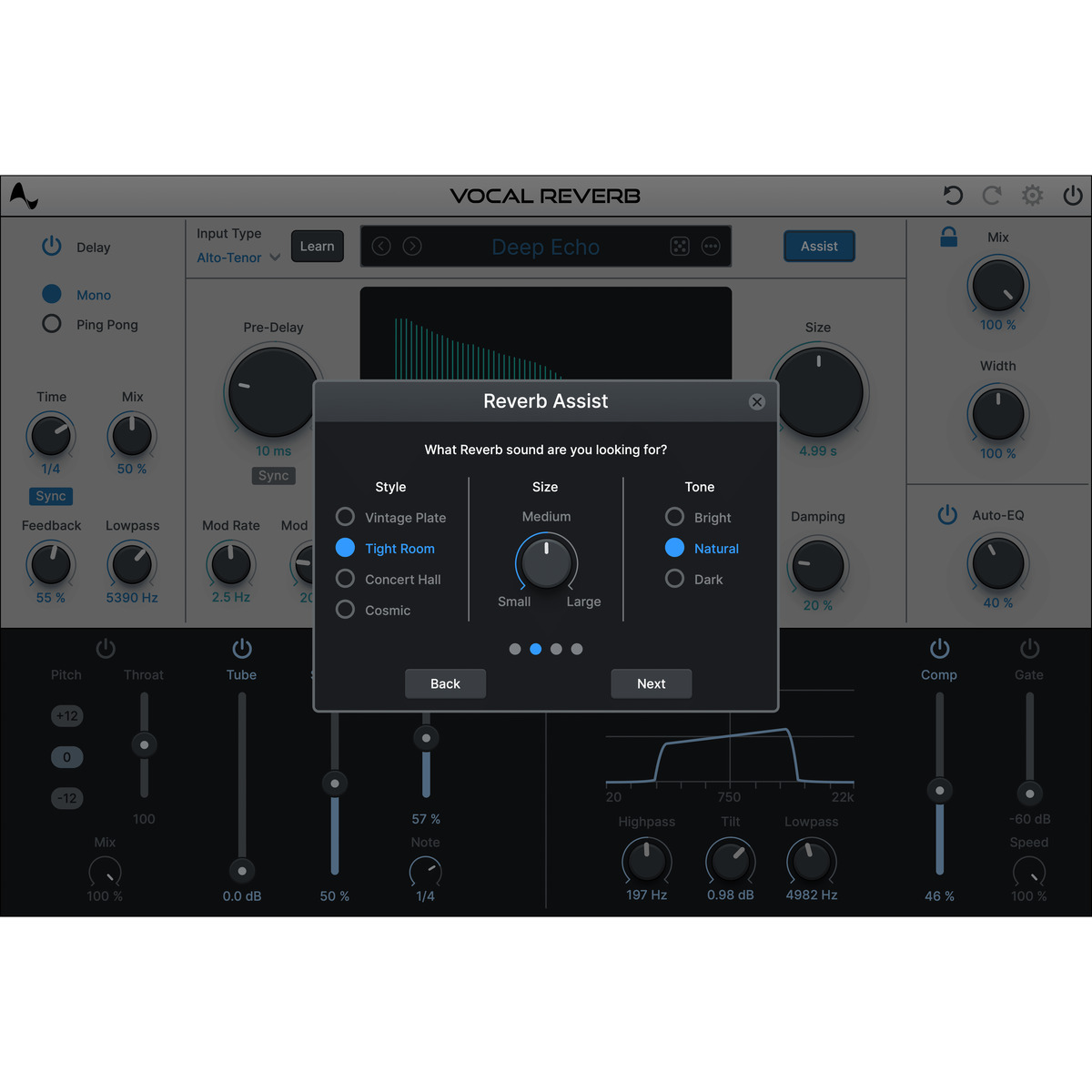Click the Antares logo icon

[x=23, y=195]
